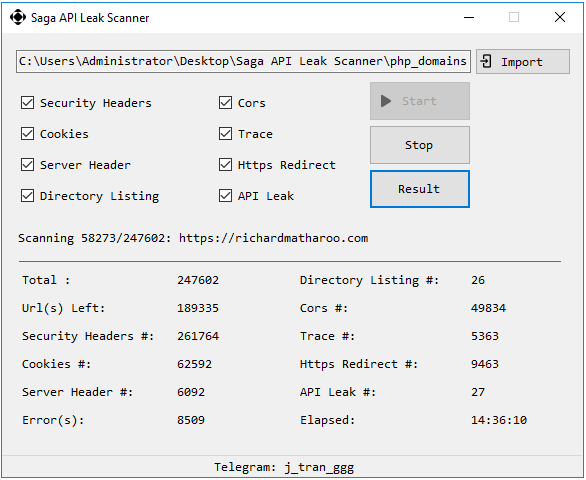
Task: Click the "API Leak #:" label
Action: point(338,392)
